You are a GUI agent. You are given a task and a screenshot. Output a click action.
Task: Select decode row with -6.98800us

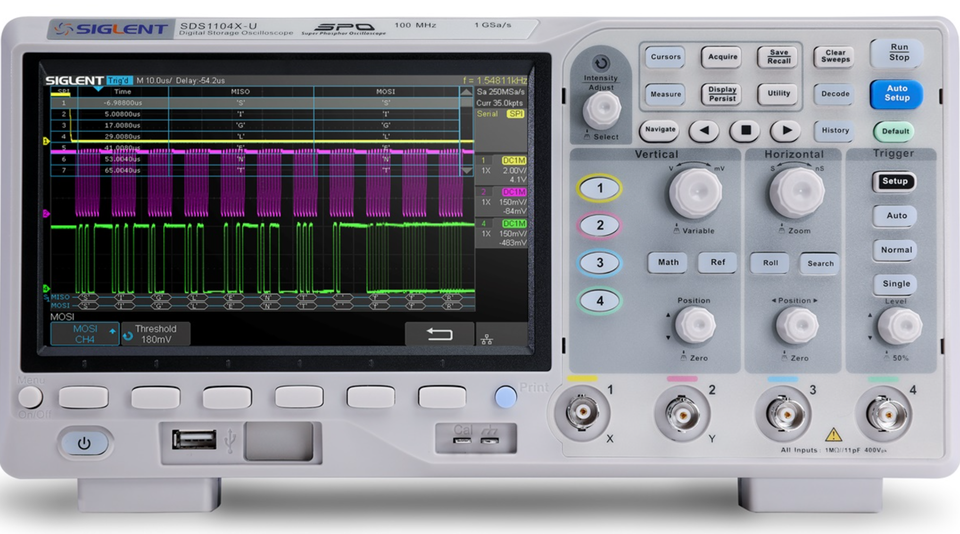(x=255, y=103)
